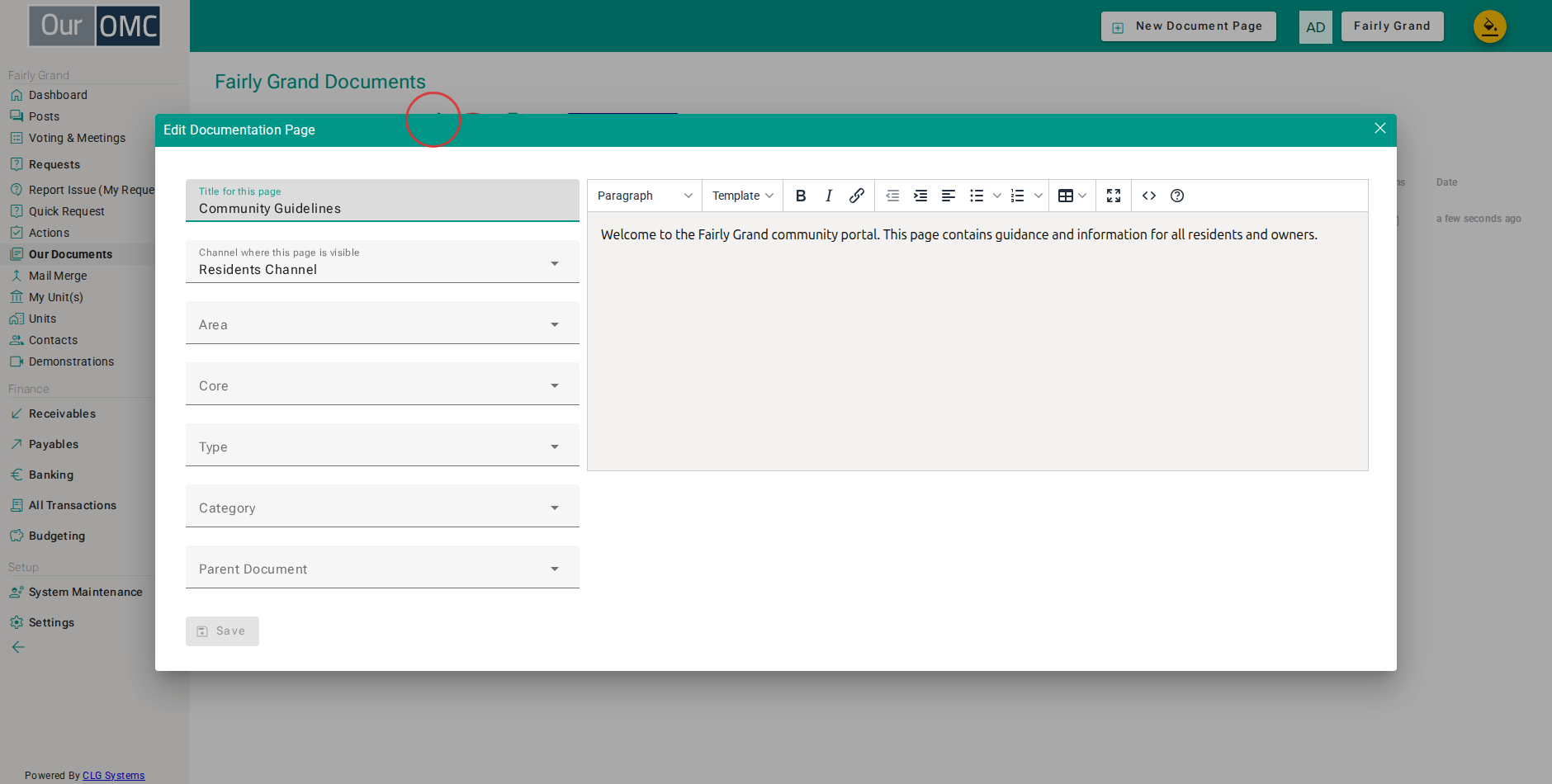Open Settings in the sidebar
The width and height of the screenshot is (1552, 784).
pyautogui.click(x=51, y=622)
